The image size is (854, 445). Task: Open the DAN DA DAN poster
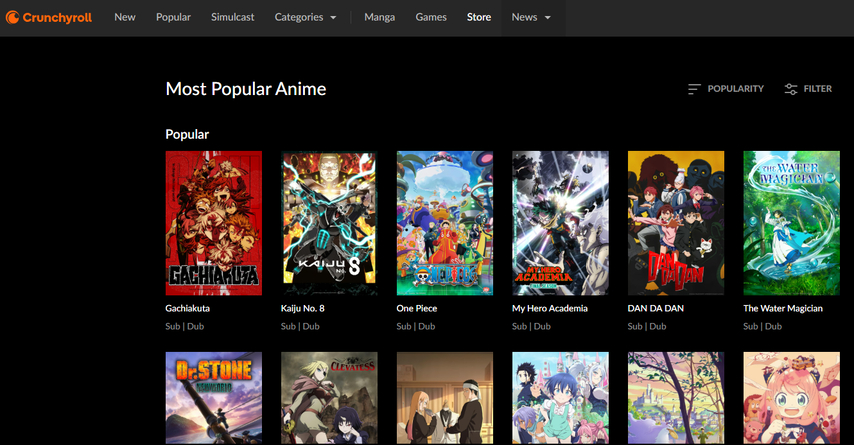676,223
